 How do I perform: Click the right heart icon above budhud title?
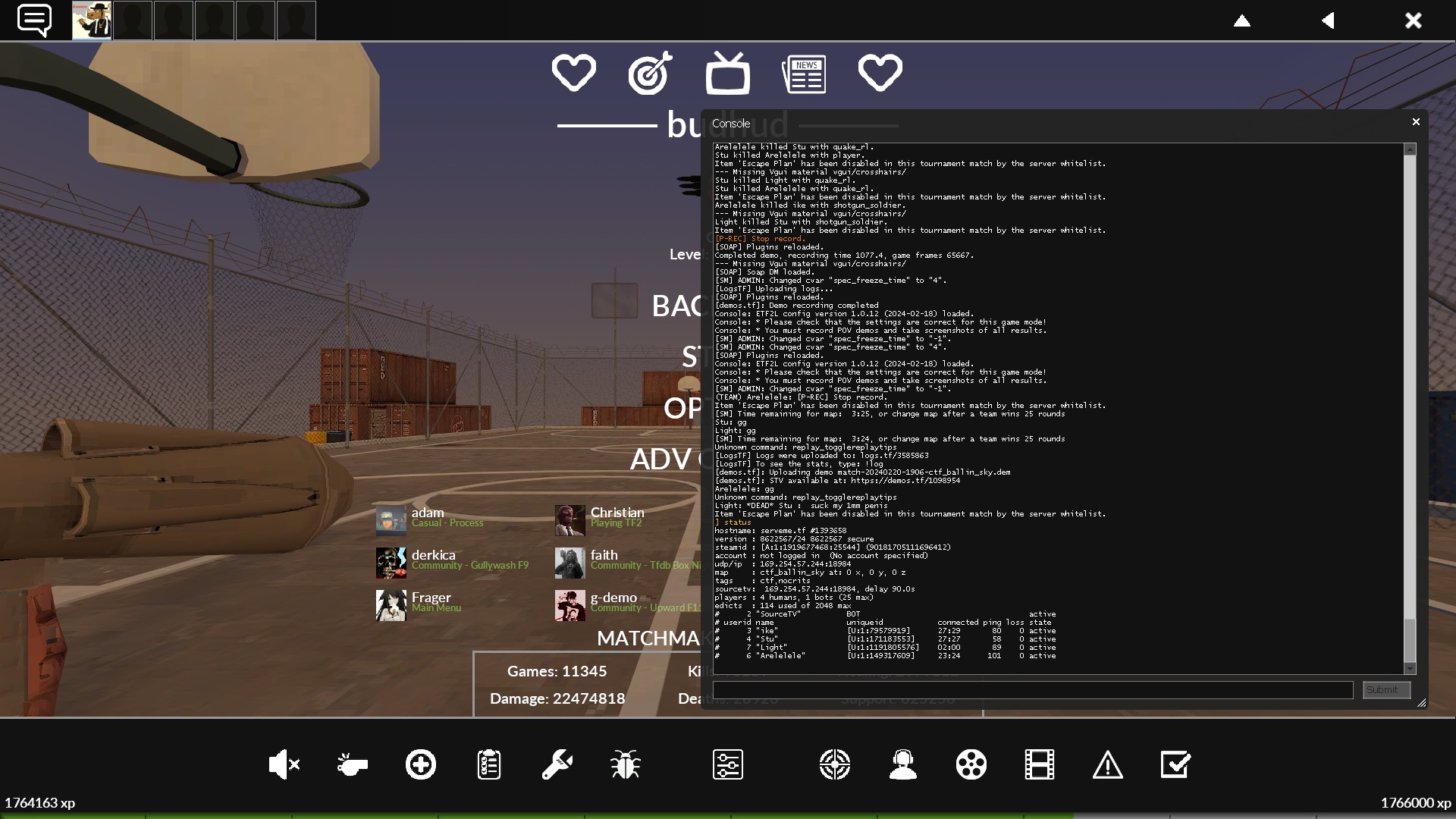click(x=880, y=73)
